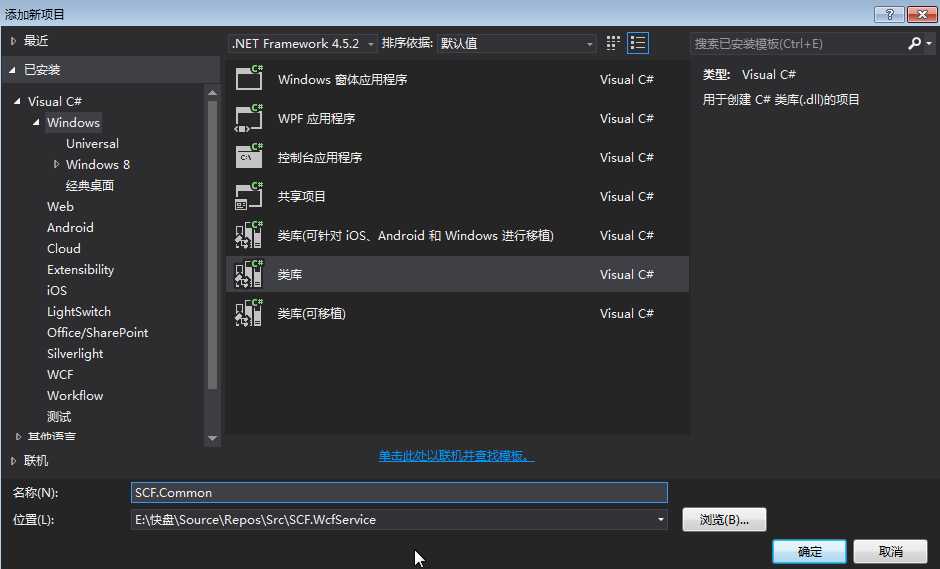The width and height of the screenshot is (940, 569).
Task: Select the Extensibility category
Action: coord(80,269)
